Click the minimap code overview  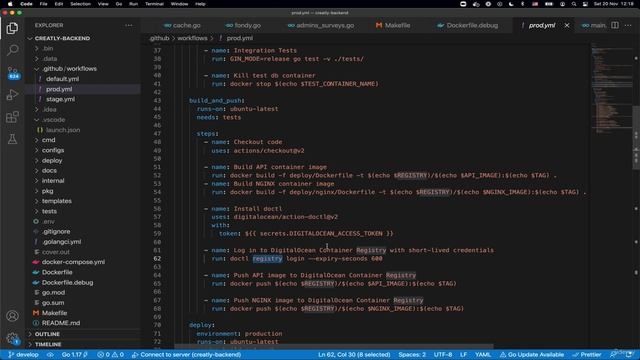click(x=611, y=88)
